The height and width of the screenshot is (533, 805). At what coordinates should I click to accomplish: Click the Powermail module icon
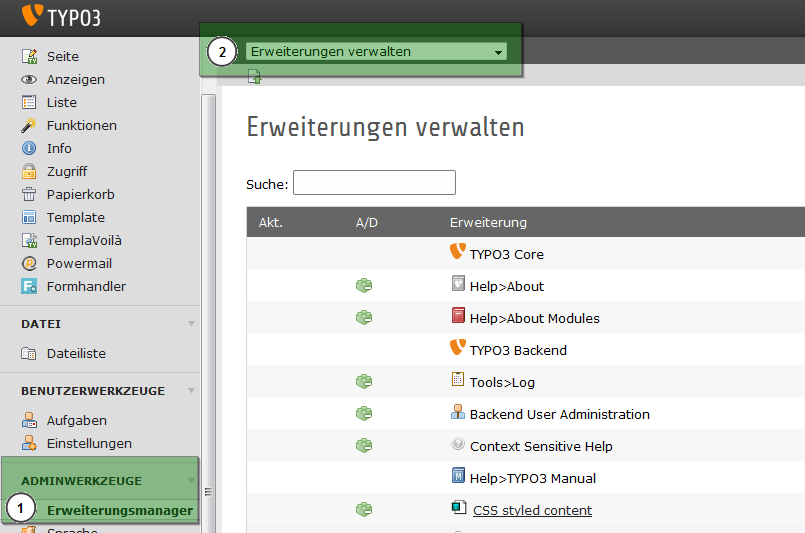click(x=29, y=263)
